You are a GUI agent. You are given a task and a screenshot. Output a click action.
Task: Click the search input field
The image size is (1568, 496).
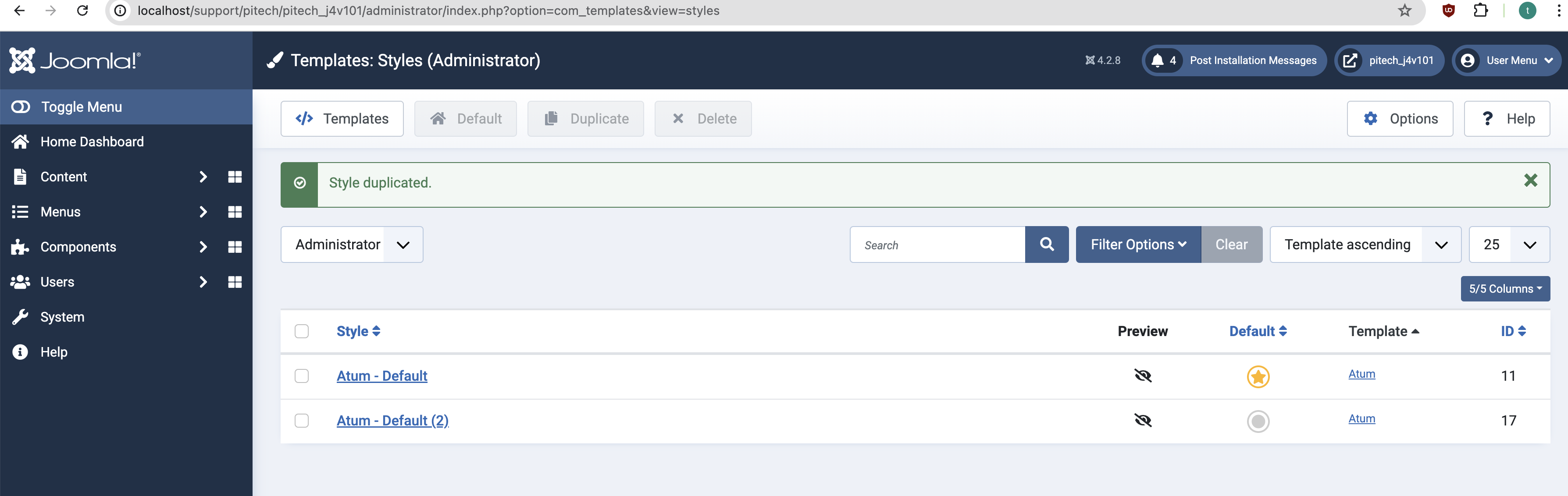pos(937,244)
